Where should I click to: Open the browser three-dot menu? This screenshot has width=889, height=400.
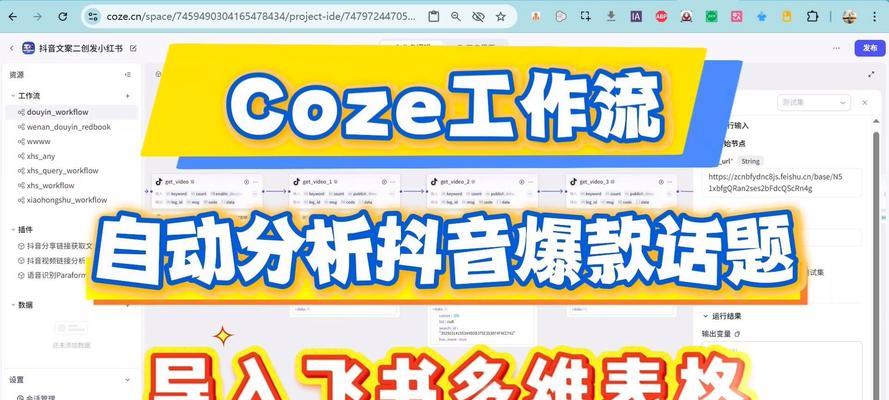point(875,16)
